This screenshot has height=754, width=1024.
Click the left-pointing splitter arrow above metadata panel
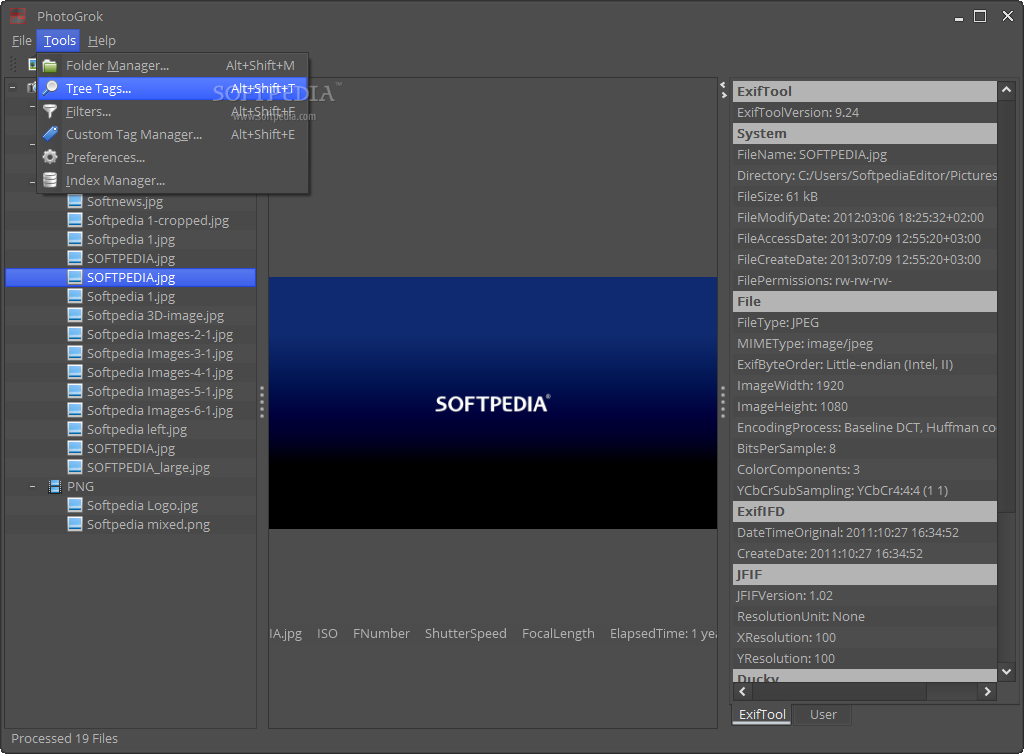pos(723,85)
